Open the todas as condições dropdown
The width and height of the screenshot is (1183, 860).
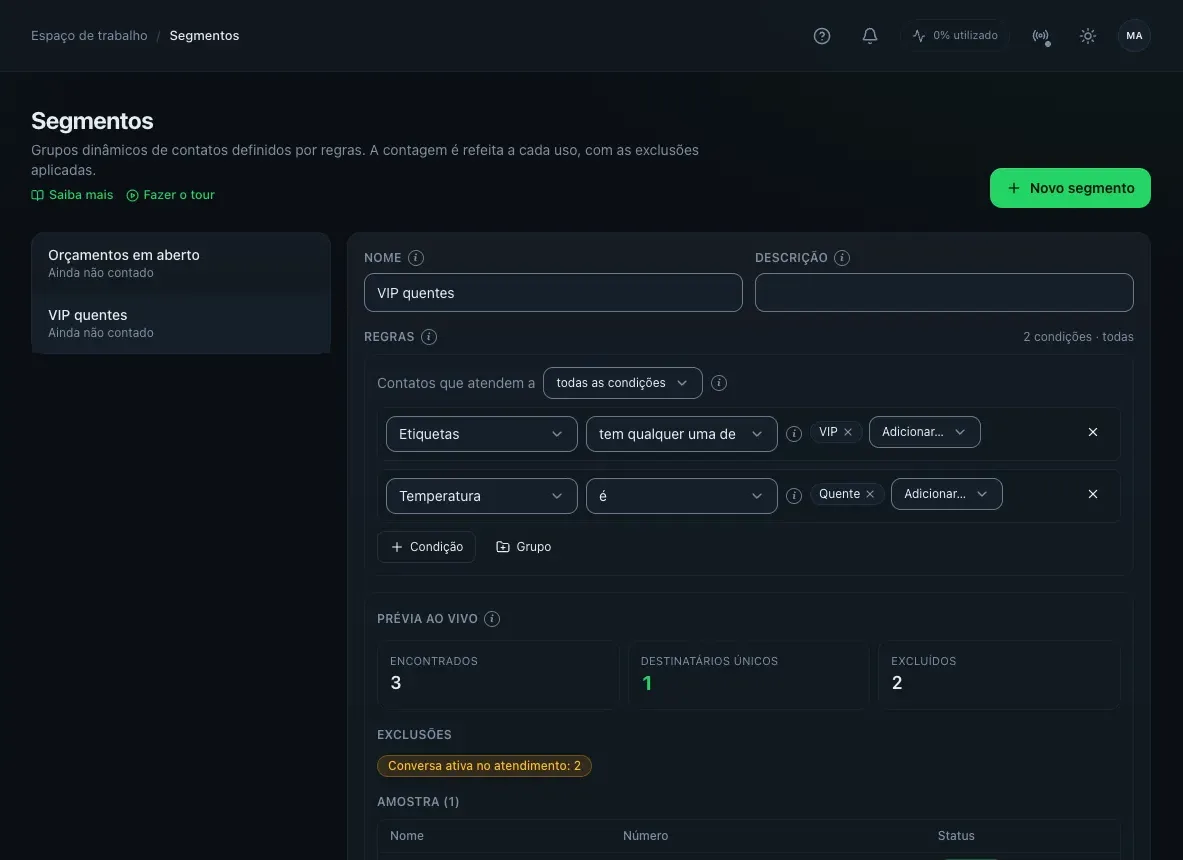(622, 383)
